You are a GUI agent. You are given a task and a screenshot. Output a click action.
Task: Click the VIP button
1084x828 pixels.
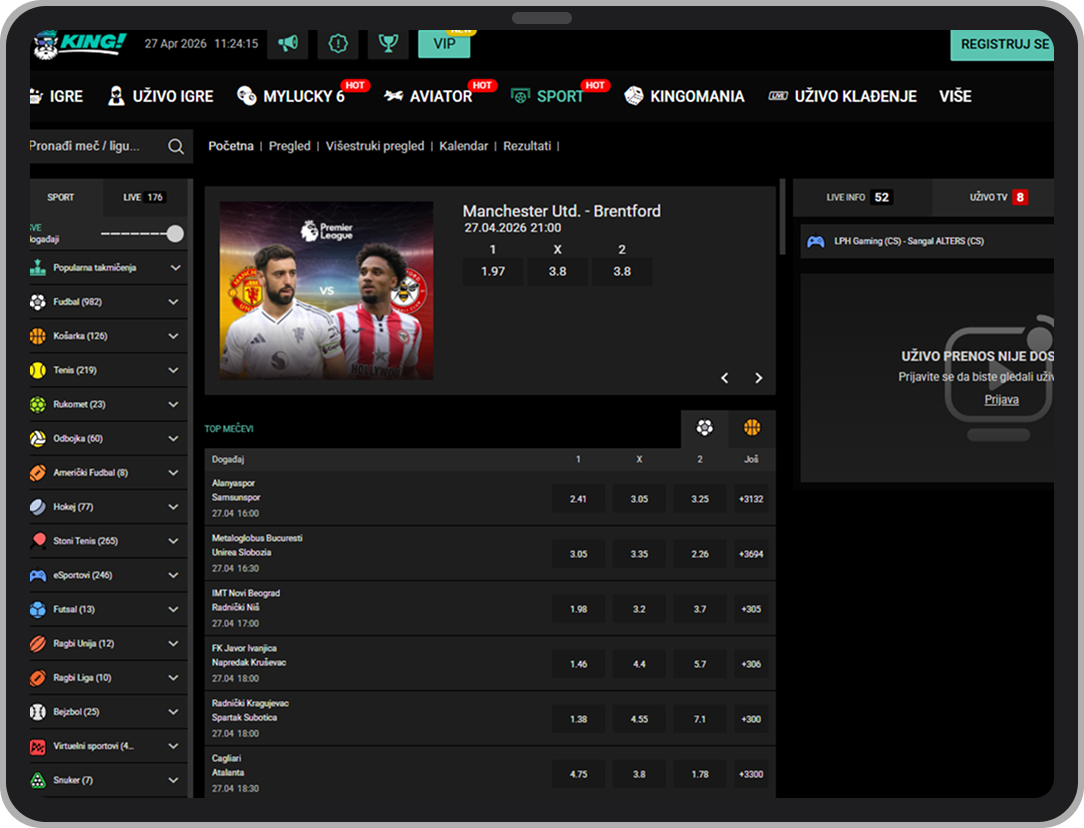(x=444, y=44)
